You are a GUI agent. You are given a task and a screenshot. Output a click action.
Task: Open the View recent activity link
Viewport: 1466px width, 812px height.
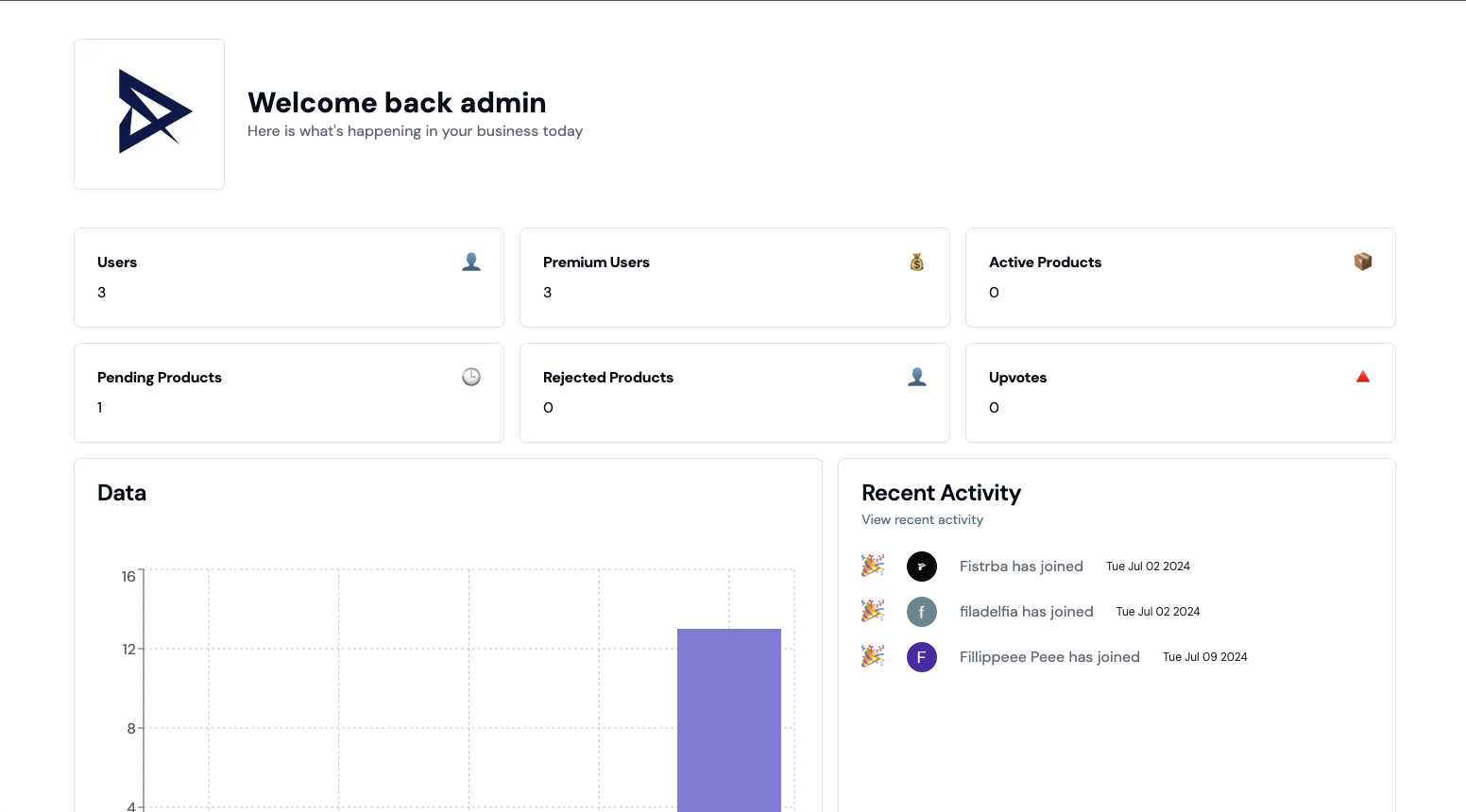coord(922,519)
